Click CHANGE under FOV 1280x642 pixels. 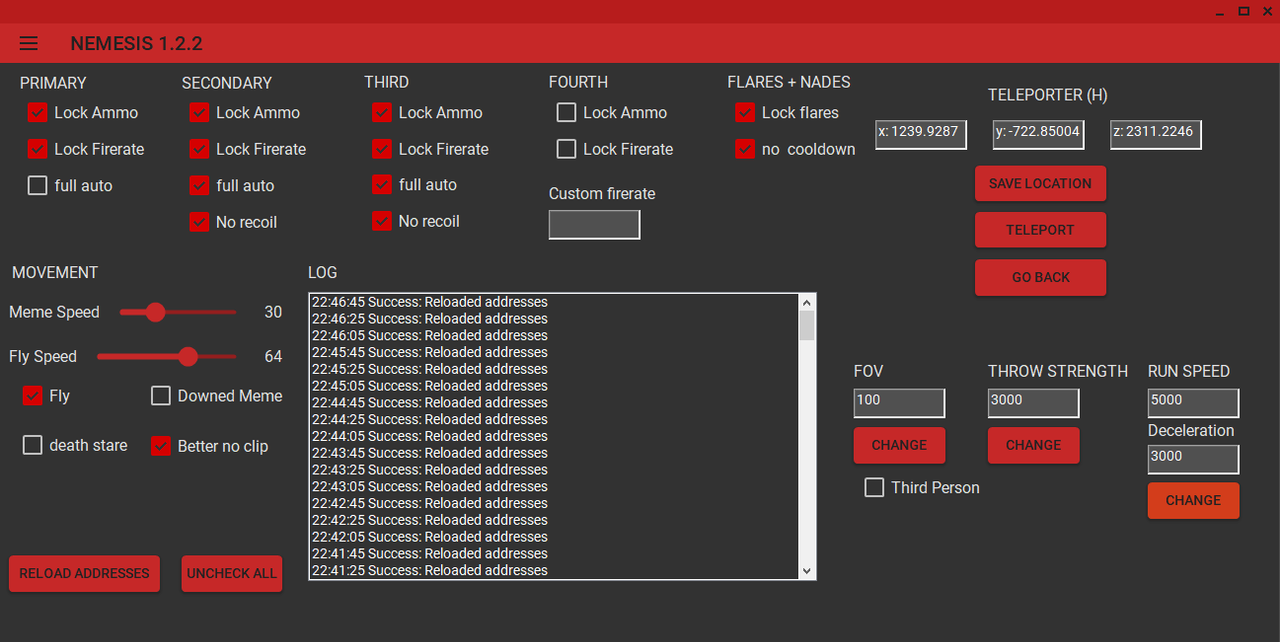[899, 445]
